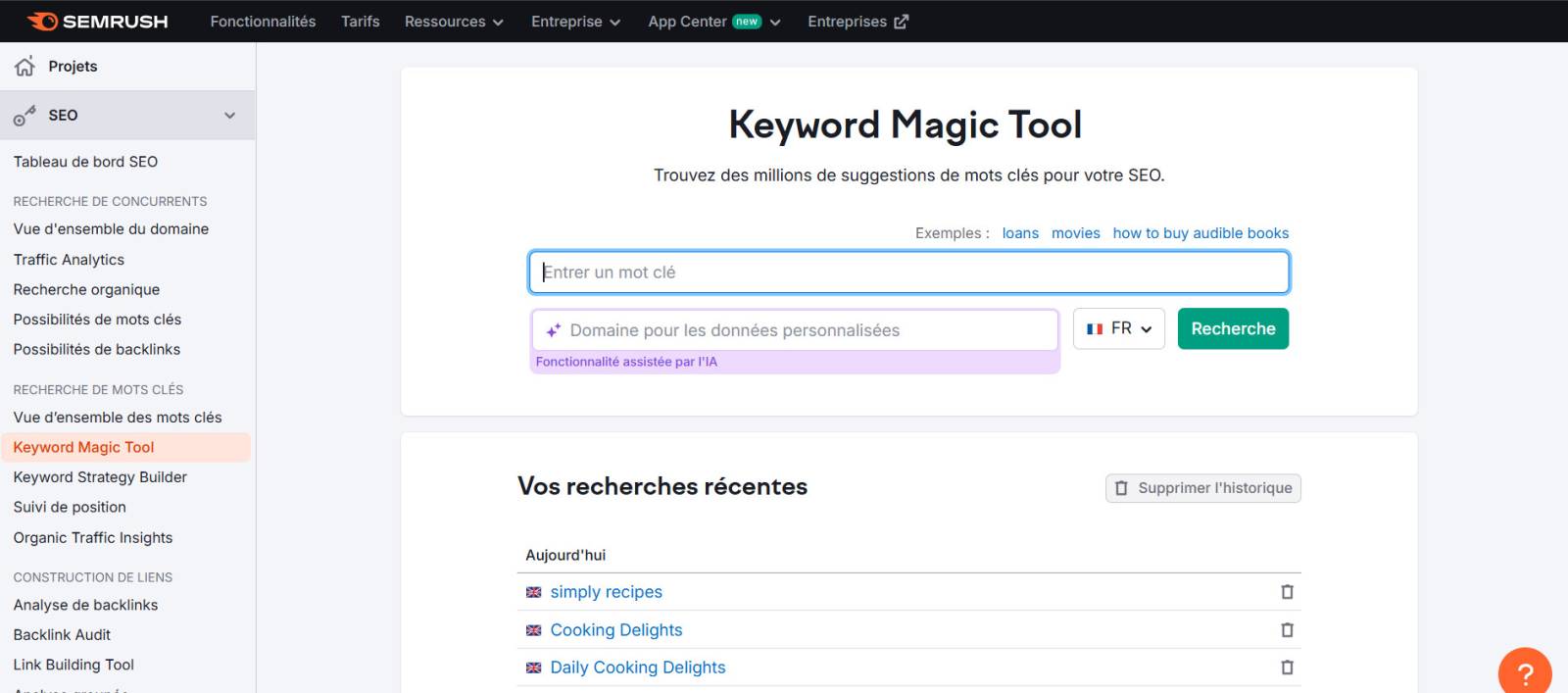This screenshot has width=1568, height=693.
Task: Open recent search 'Cooking Delights'
Action: click(x=616, y=630)
